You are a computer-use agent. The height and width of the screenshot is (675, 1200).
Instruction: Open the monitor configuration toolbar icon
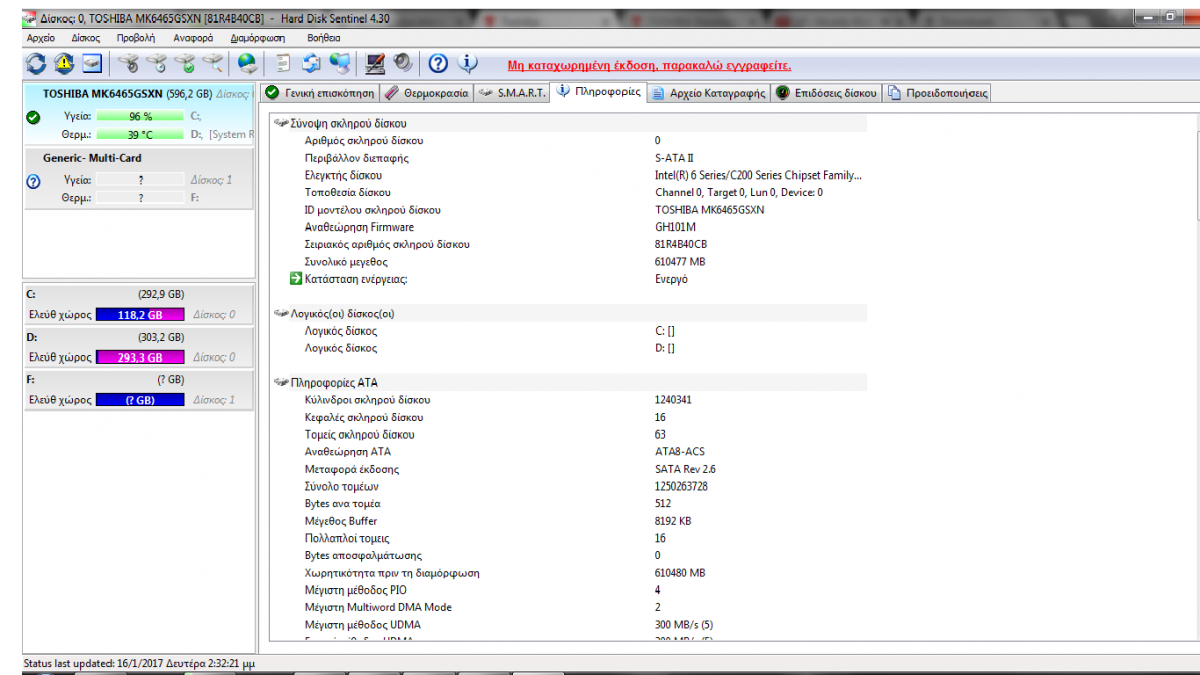pos(375,63)
